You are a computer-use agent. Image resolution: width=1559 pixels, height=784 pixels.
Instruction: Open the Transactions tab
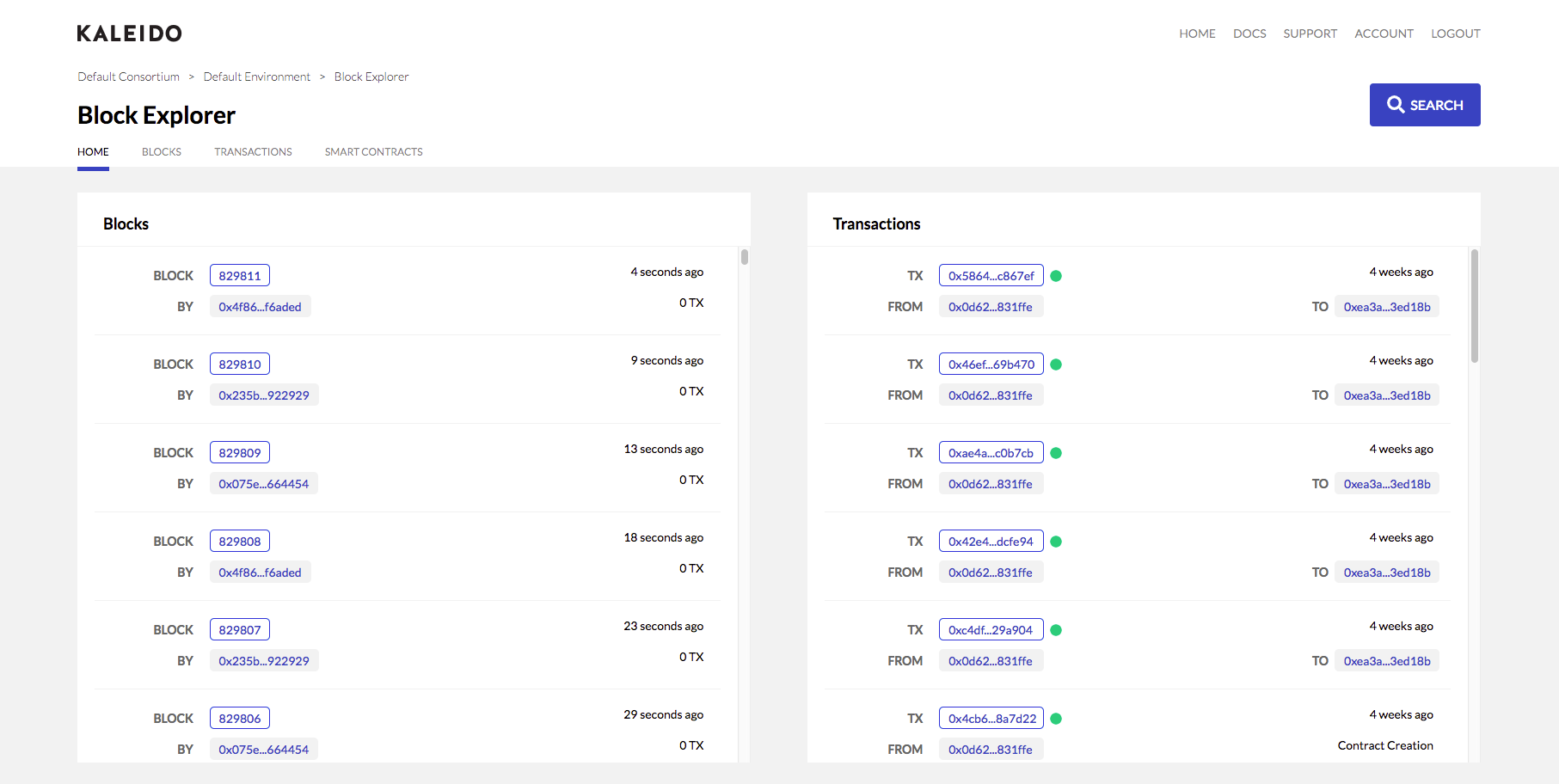[253, 152]
